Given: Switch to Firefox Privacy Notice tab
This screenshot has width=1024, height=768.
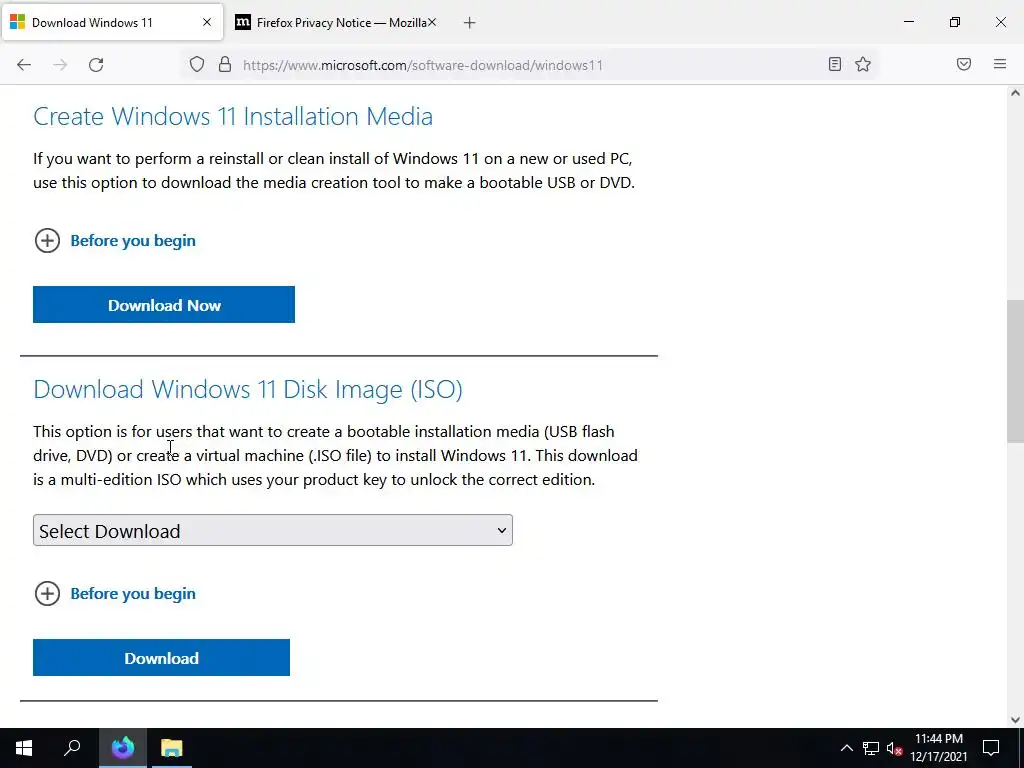Looking at the screenshot, I should click(x=335, y=22).
